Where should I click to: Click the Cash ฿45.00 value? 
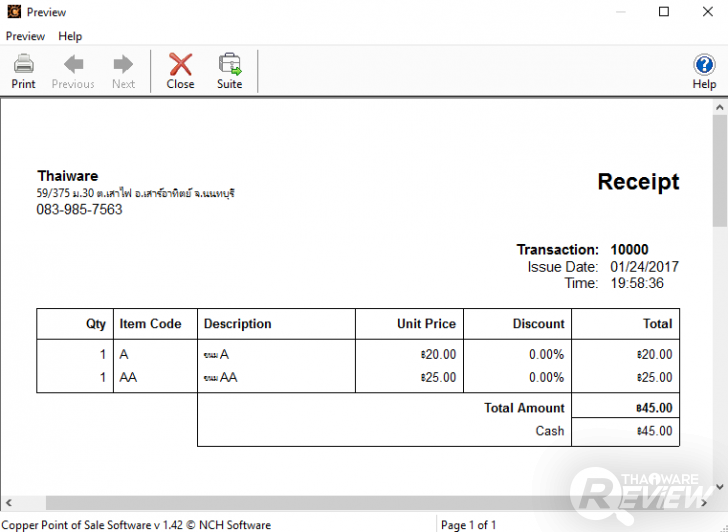coord(654,431)
